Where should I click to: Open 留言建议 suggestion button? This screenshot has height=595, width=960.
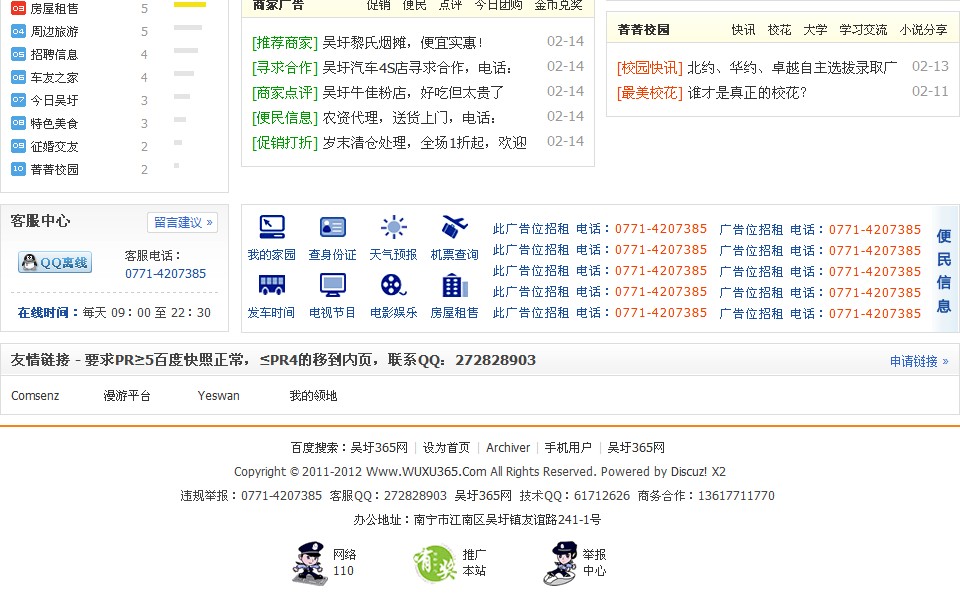coord(182,222)
